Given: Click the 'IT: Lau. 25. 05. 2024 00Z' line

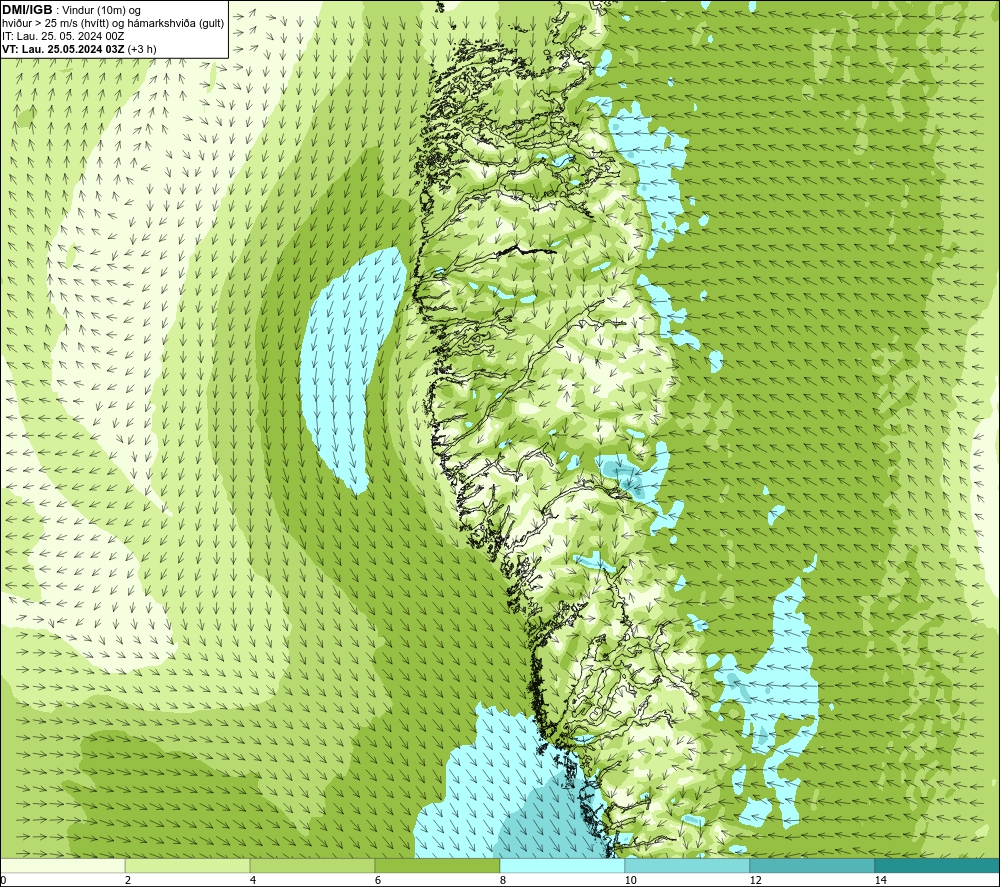Looking at the screenshot, I should (63, 36).
